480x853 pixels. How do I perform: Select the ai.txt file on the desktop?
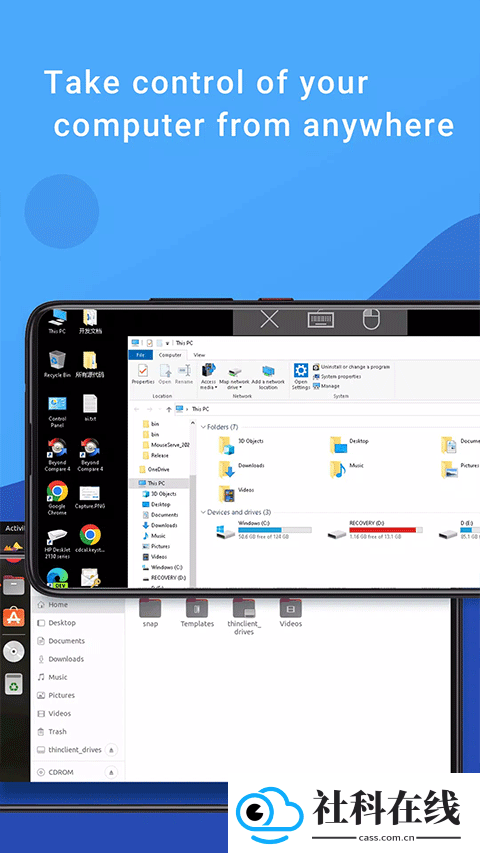90,407
